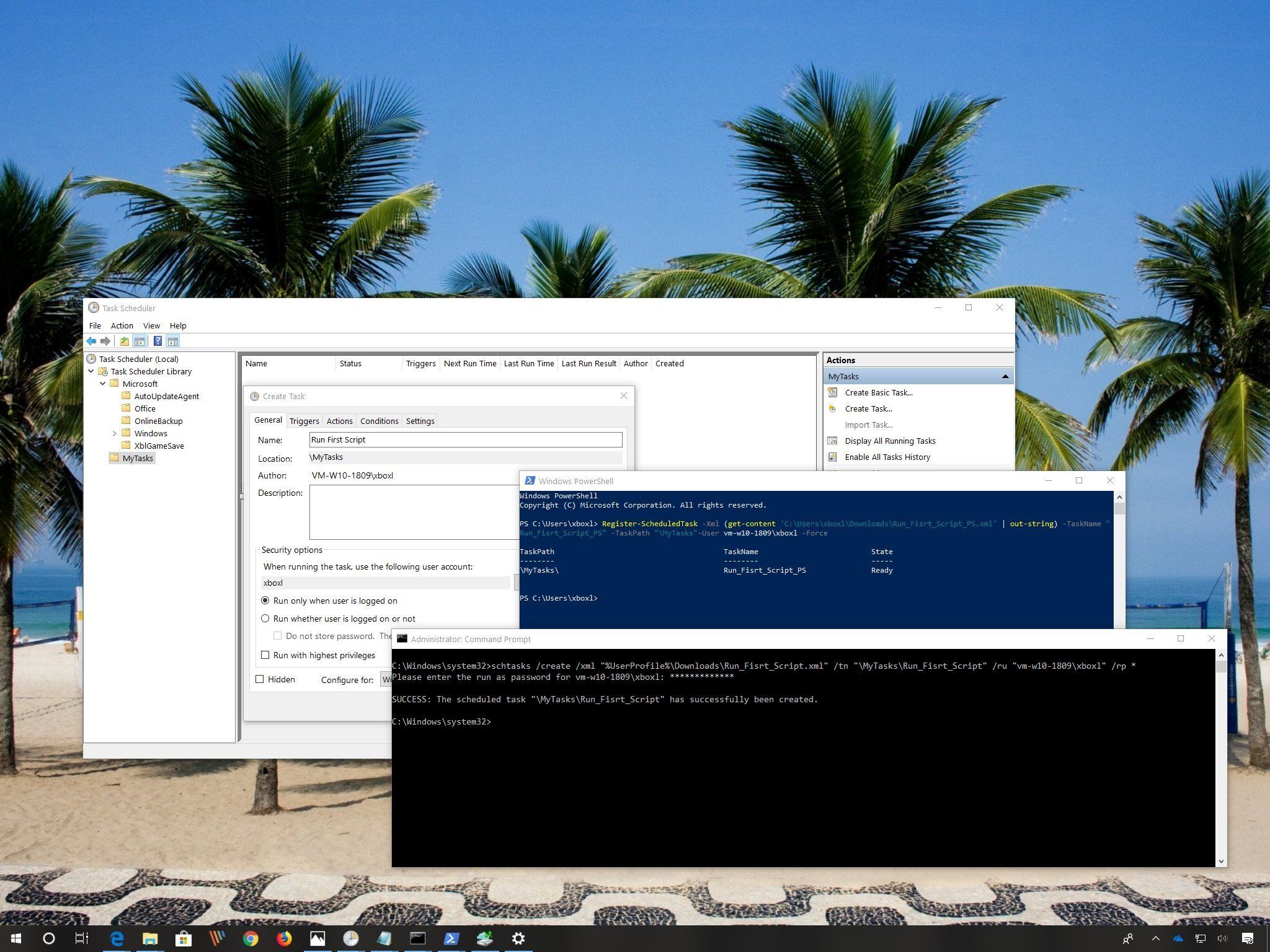Image resolution: width=1270 pixels, height=952 pixels.
Task: Open File Explorer from the taskbar
Action: point(150,938)
